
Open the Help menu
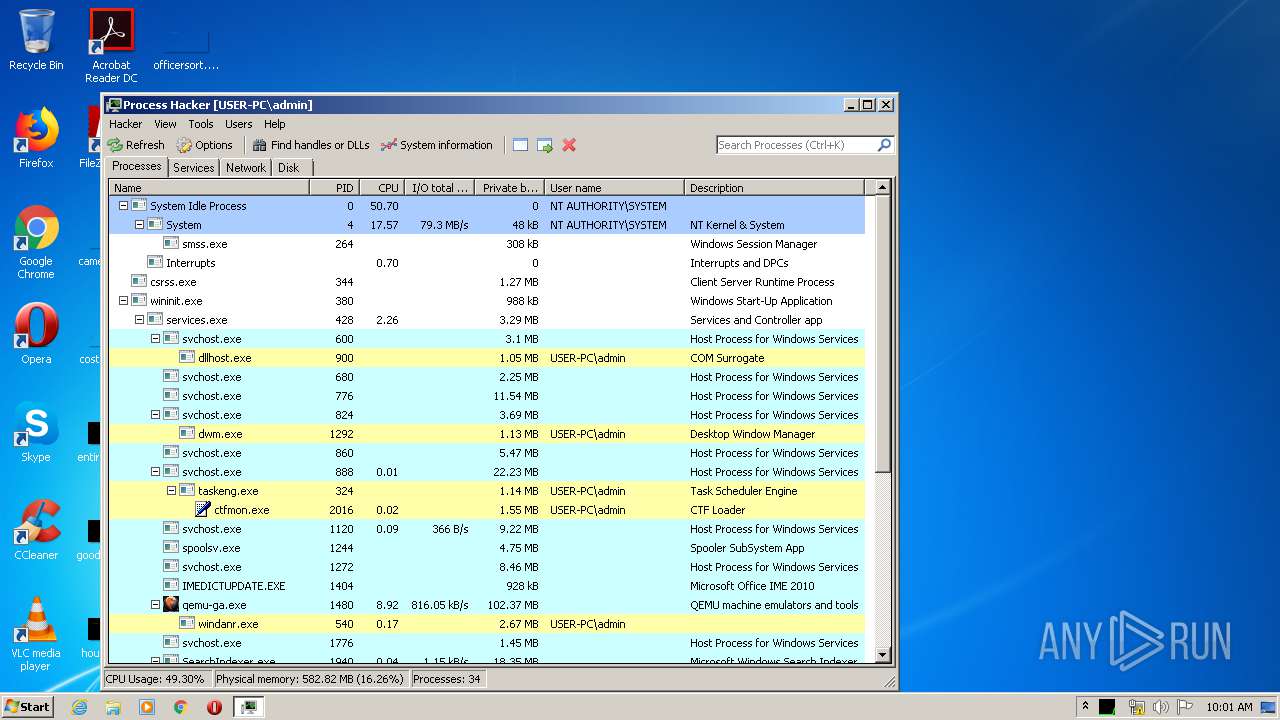(x=275, y=124)
